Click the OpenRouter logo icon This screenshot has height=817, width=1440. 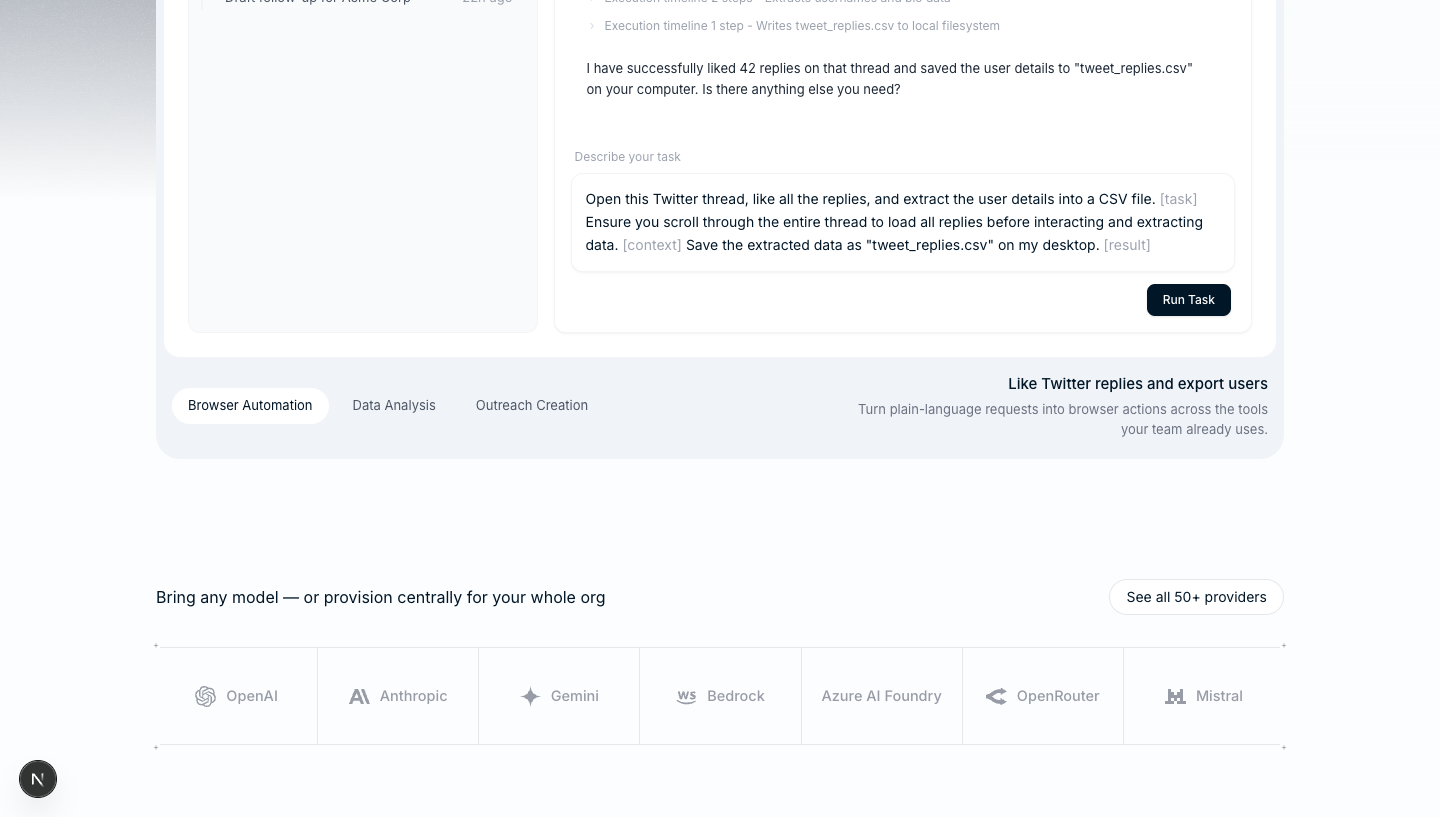[x=996, y=696]
